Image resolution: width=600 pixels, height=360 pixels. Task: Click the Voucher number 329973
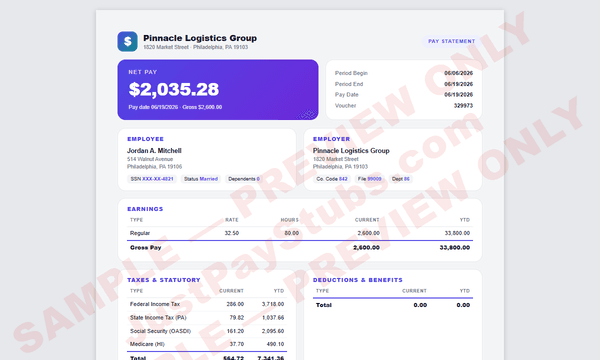tap(463, 106)
